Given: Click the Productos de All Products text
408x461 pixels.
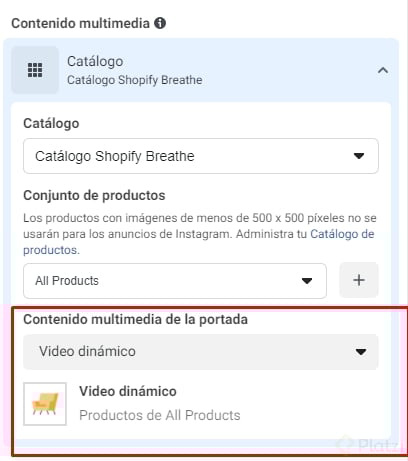Looking at the screenshot, I should (x=160, y=415).
